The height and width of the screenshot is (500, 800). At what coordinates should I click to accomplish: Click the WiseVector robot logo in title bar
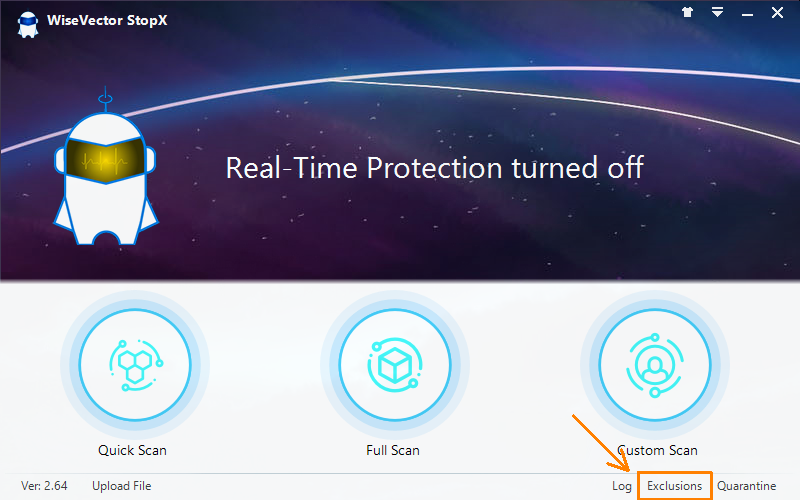tap(28, 24)
